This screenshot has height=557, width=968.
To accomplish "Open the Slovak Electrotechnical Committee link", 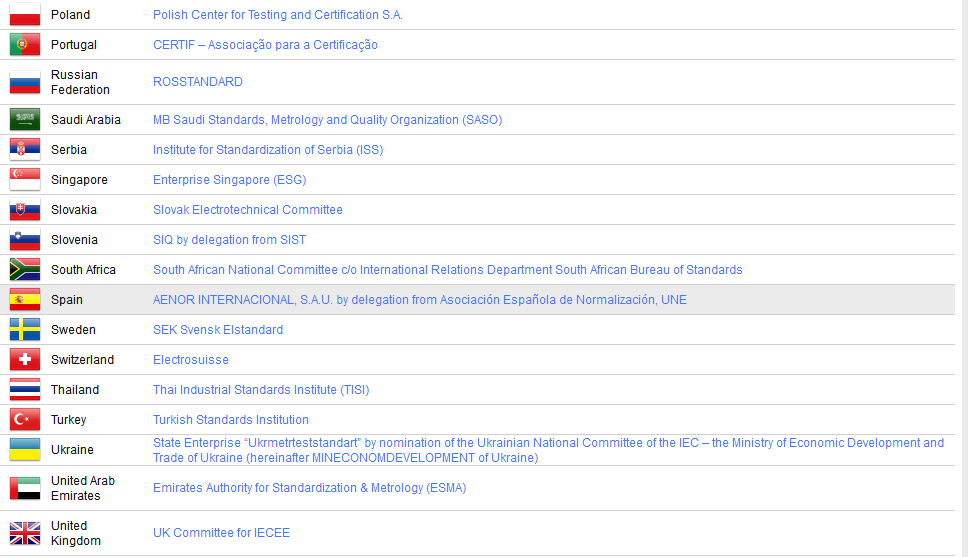I will pos(247,210).
